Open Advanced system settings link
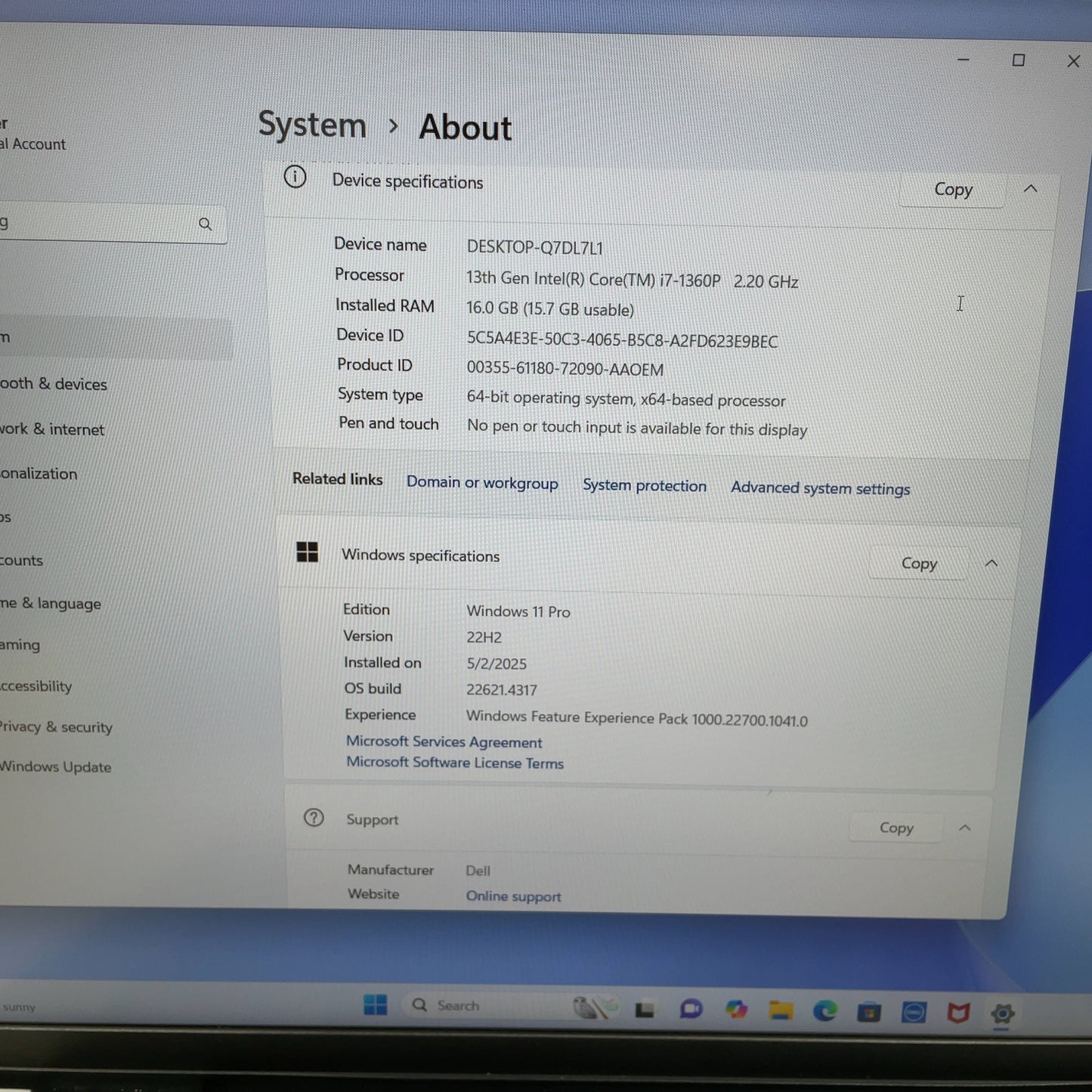Viewport: 1092px width, 1092px height. tap(820, 488)
